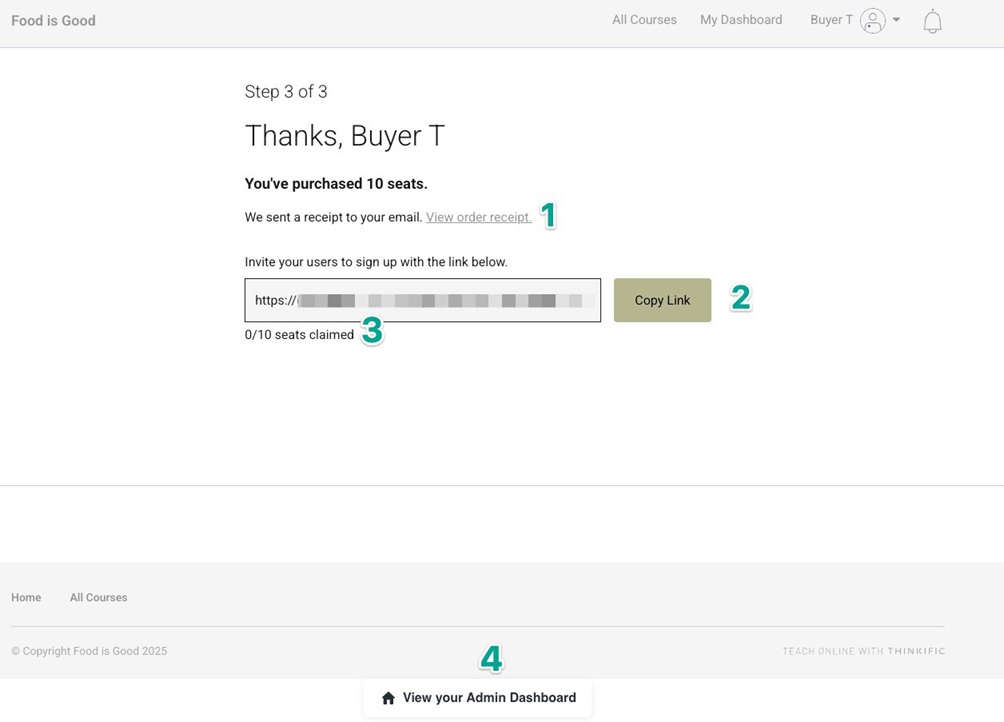Image resolution: width=1004 pixels, height=722 pixels.
Task: Open All Courses in the top navigation
Action: (x=644, y=20)
